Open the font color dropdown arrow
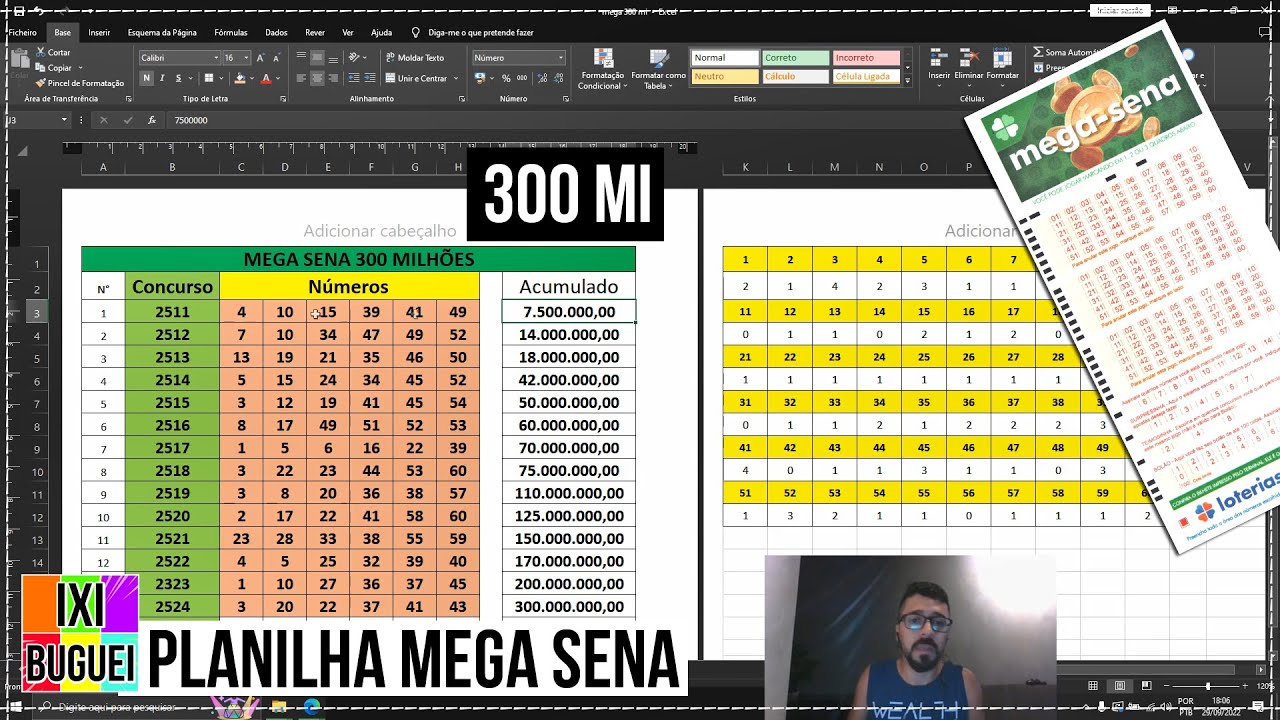This screenshot has height=720, width=1280. [x=277, y=78]
